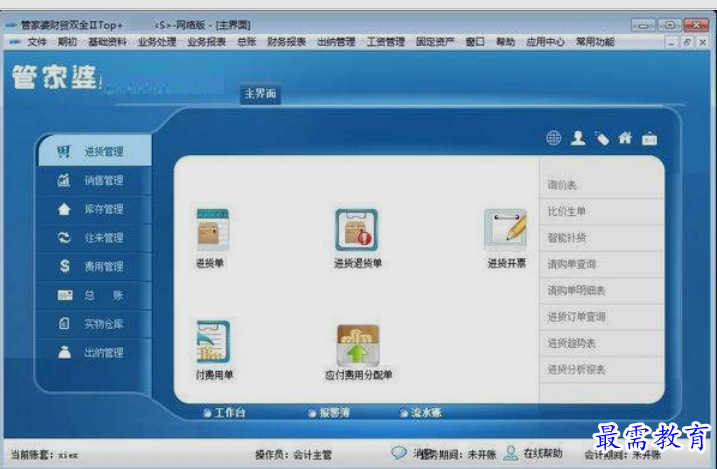Image resolution: width=717 pixels, height=469 pixels.
Task: Select 出纳管理 in the sidebar
Action: point(95,353)
